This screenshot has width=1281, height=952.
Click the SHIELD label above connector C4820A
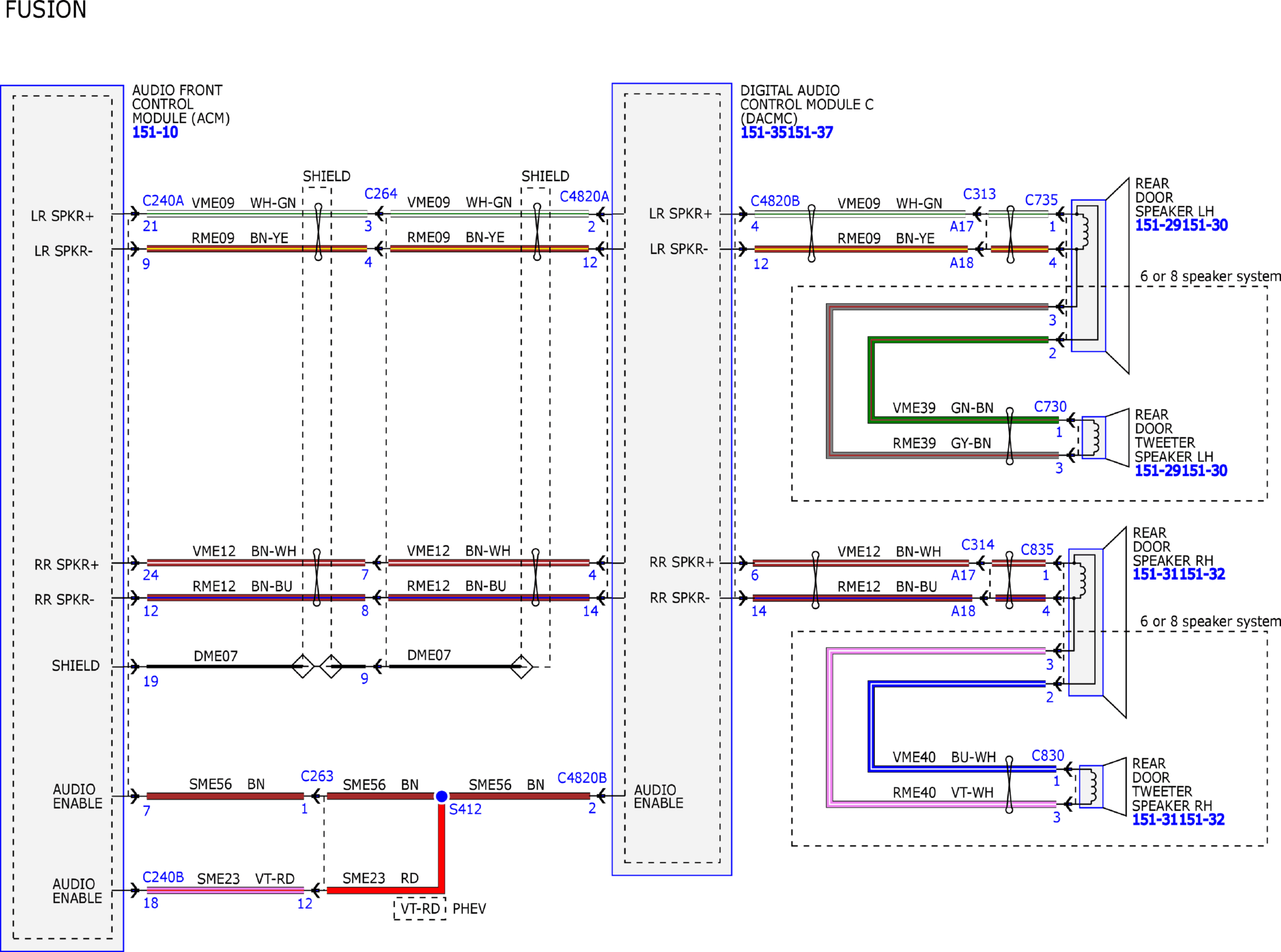tap(545, 176)
